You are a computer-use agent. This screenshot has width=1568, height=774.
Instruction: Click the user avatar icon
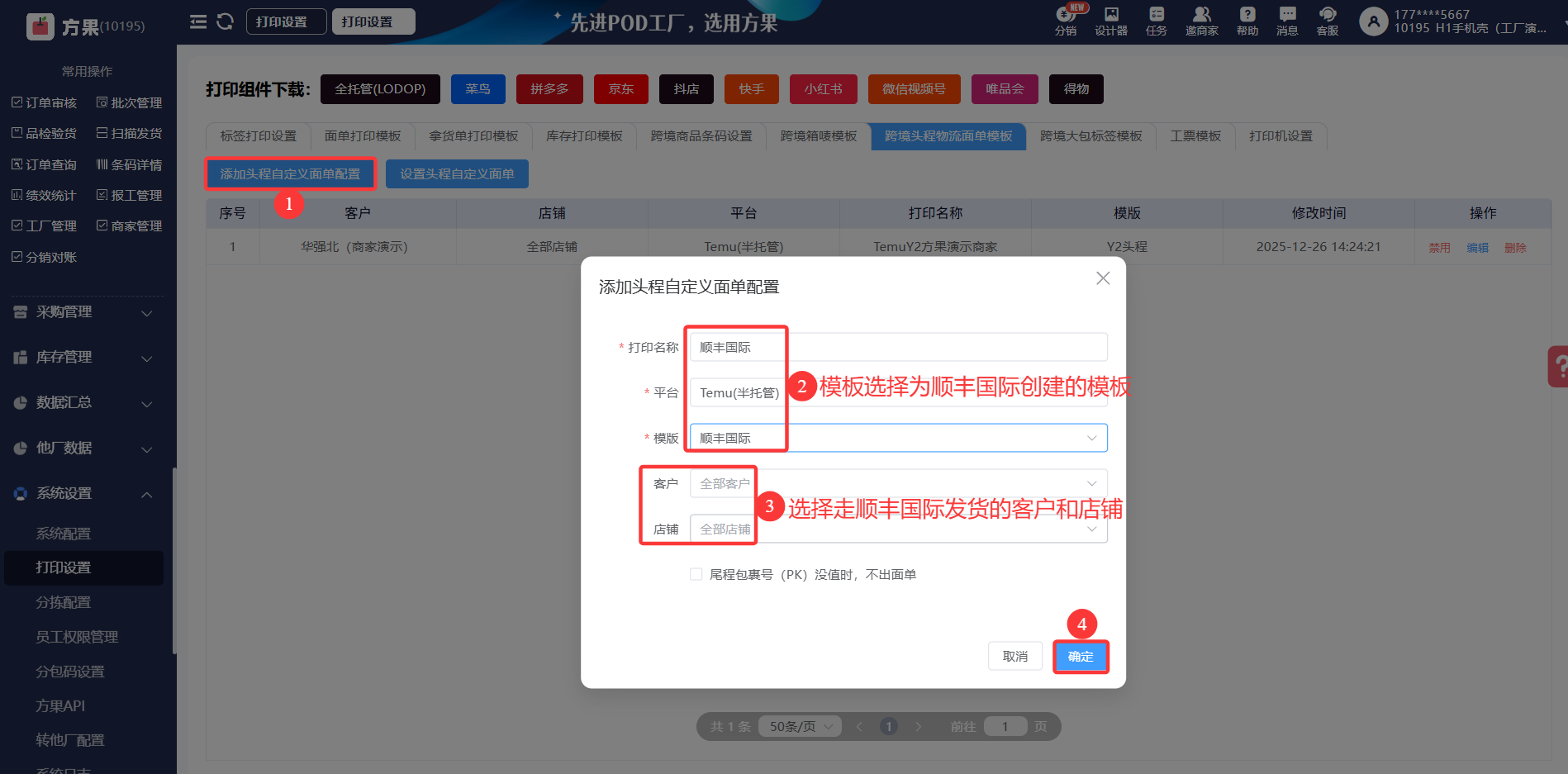click(1373, 21)
